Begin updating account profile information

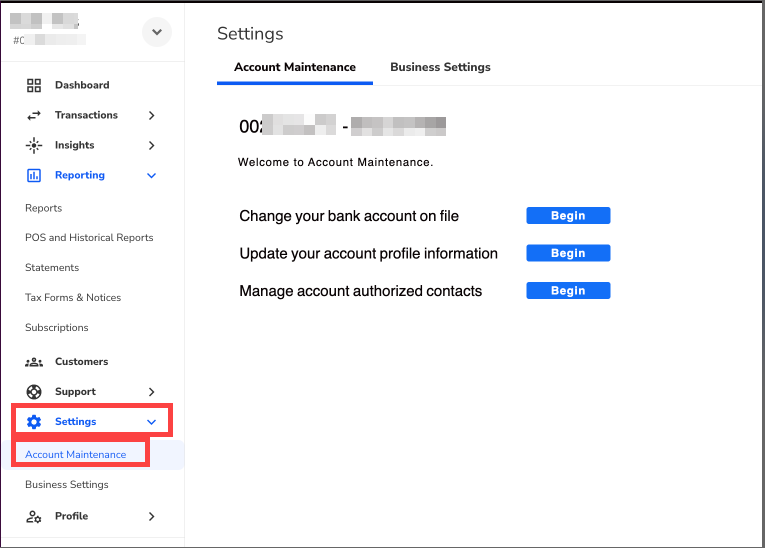(x=568, y=254)
